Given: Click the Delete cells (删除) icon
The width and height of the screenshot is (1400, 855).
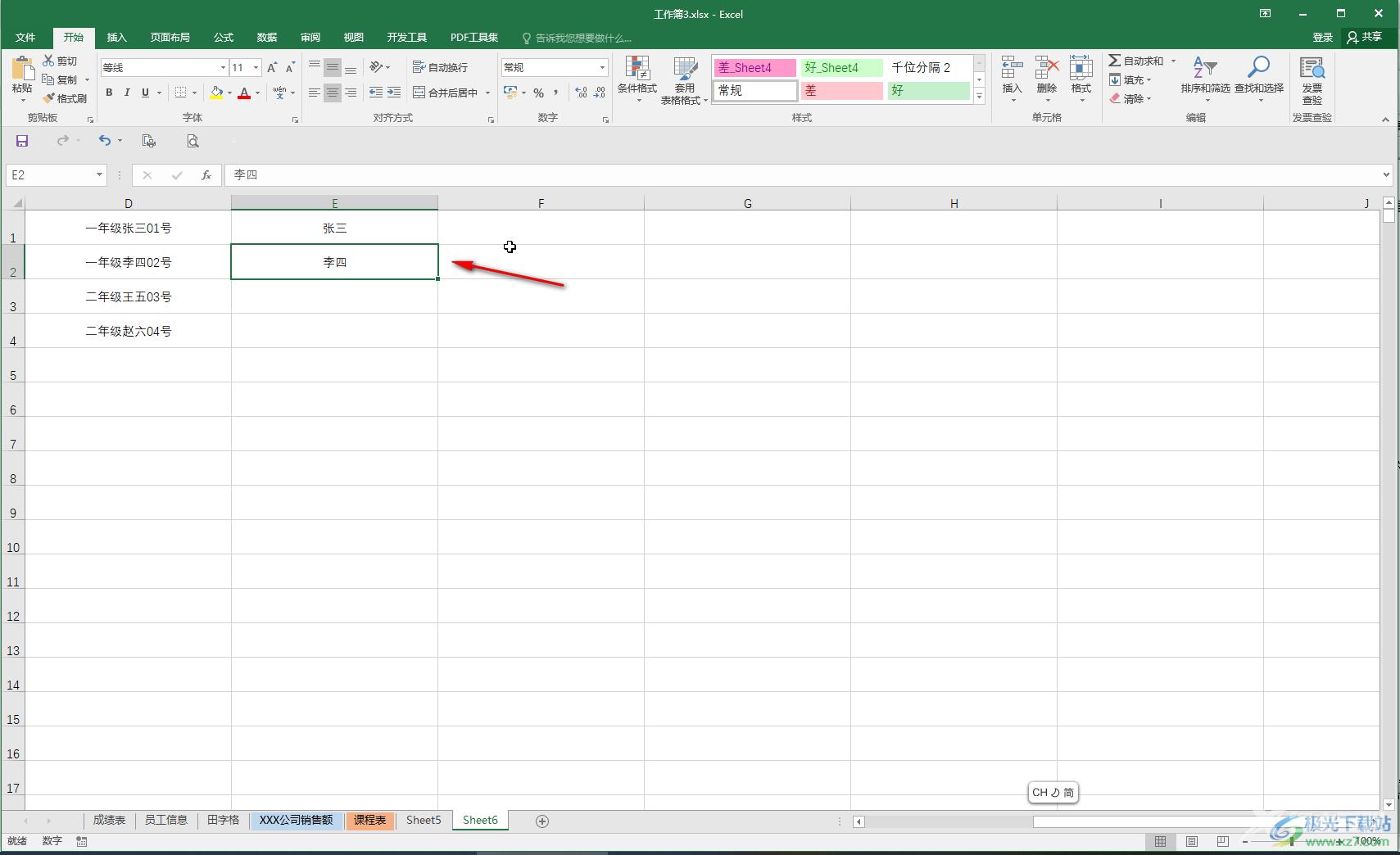Looking at the screenshot, I should coord(1047,68).
